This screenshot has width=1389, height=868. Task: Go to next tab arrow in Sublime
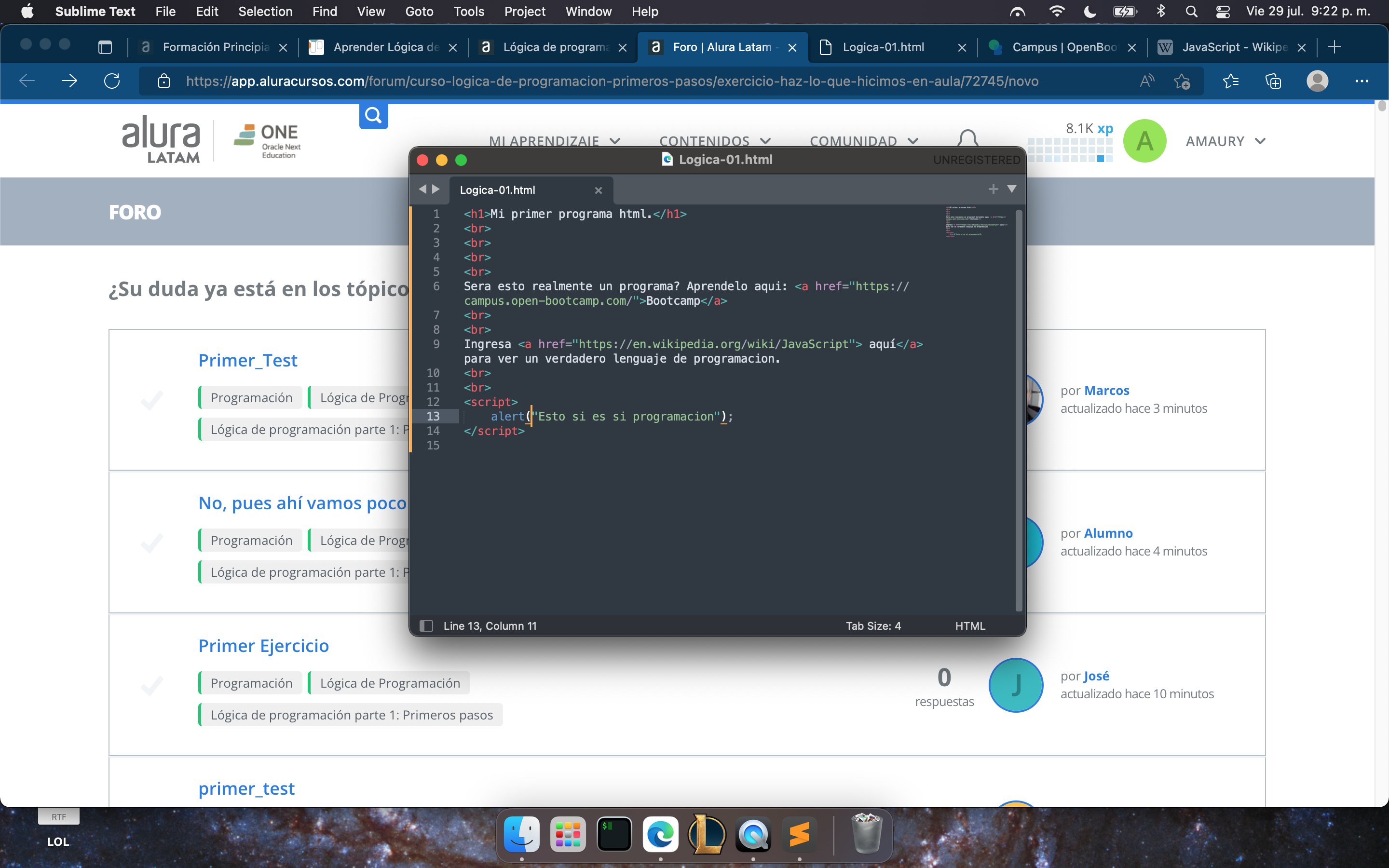(436, 189)
